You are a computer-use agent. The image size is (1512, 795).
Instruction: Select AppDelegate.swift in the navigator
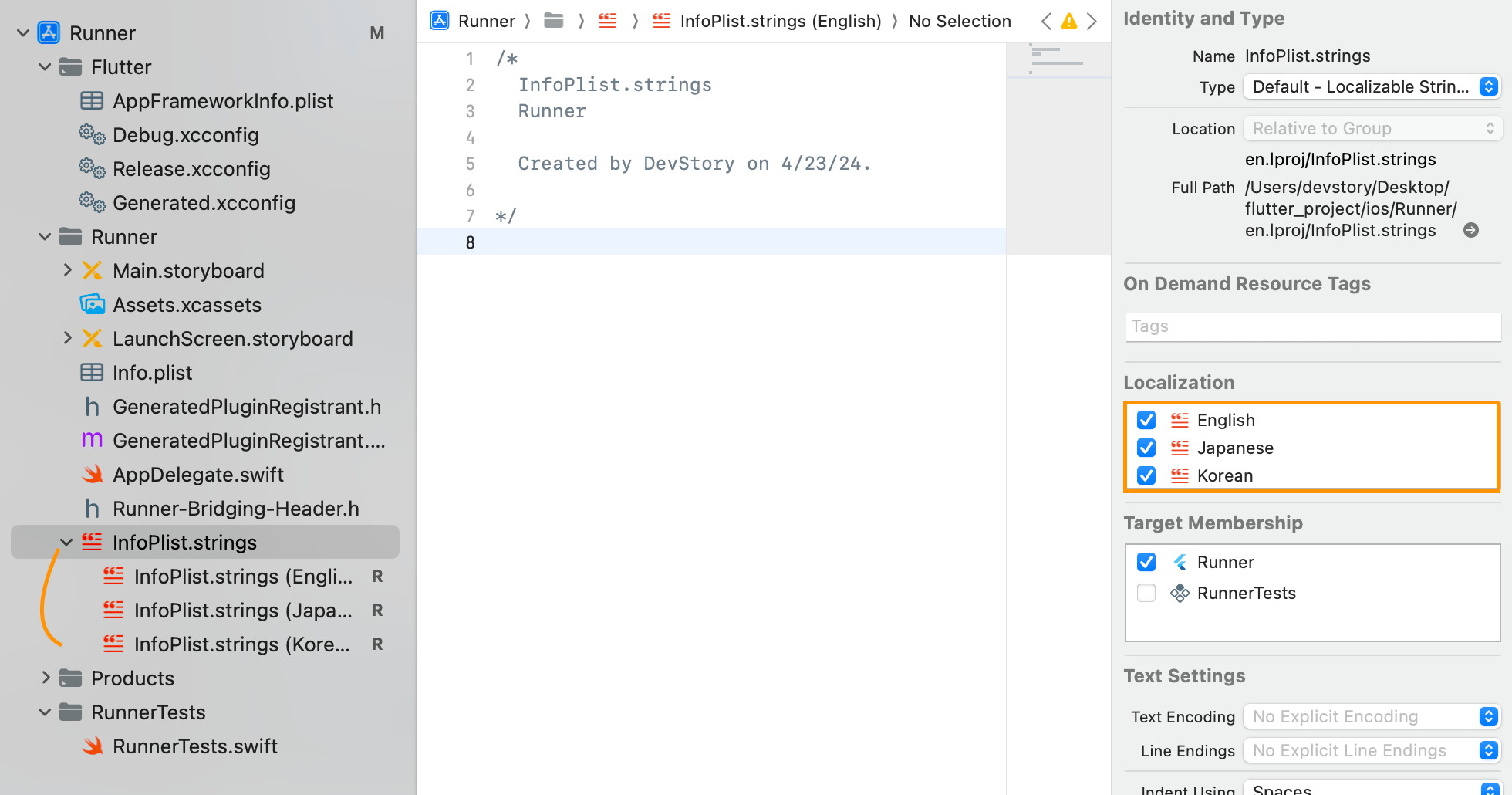tap(198, 475)
